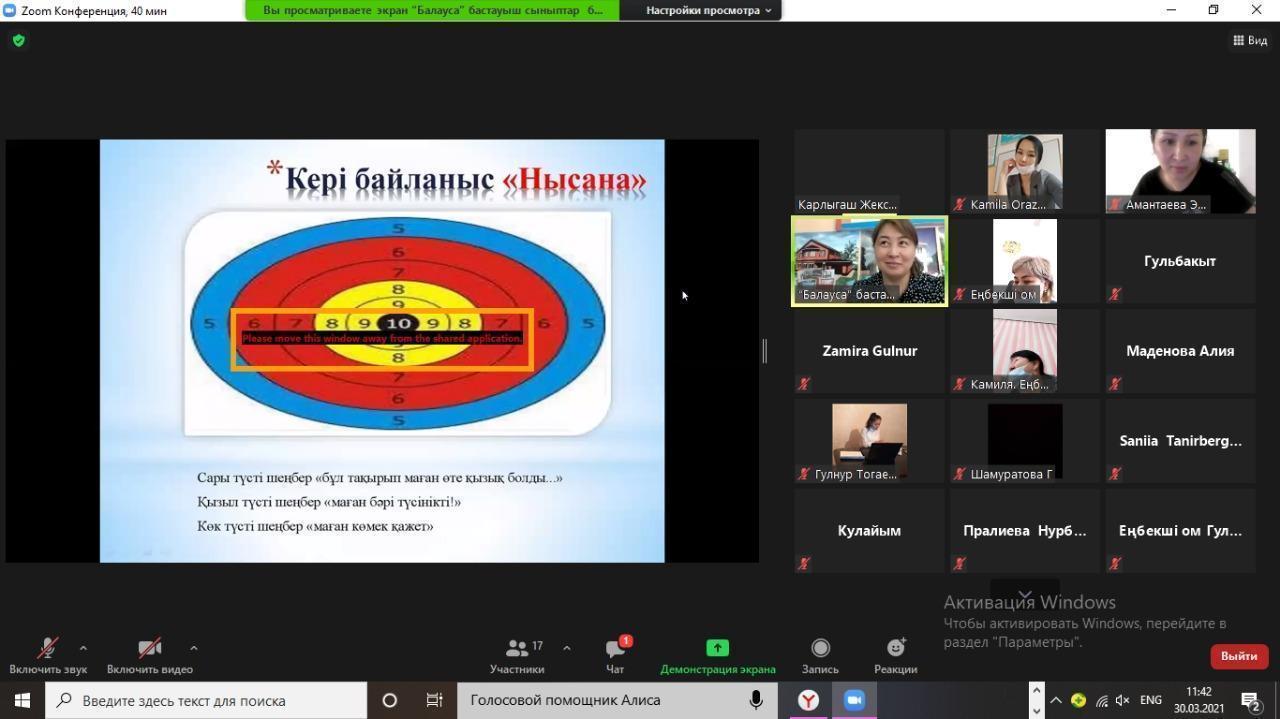Start recording with the Запись button
Screen dimensions: 1280x719
[x=820, y=655]
